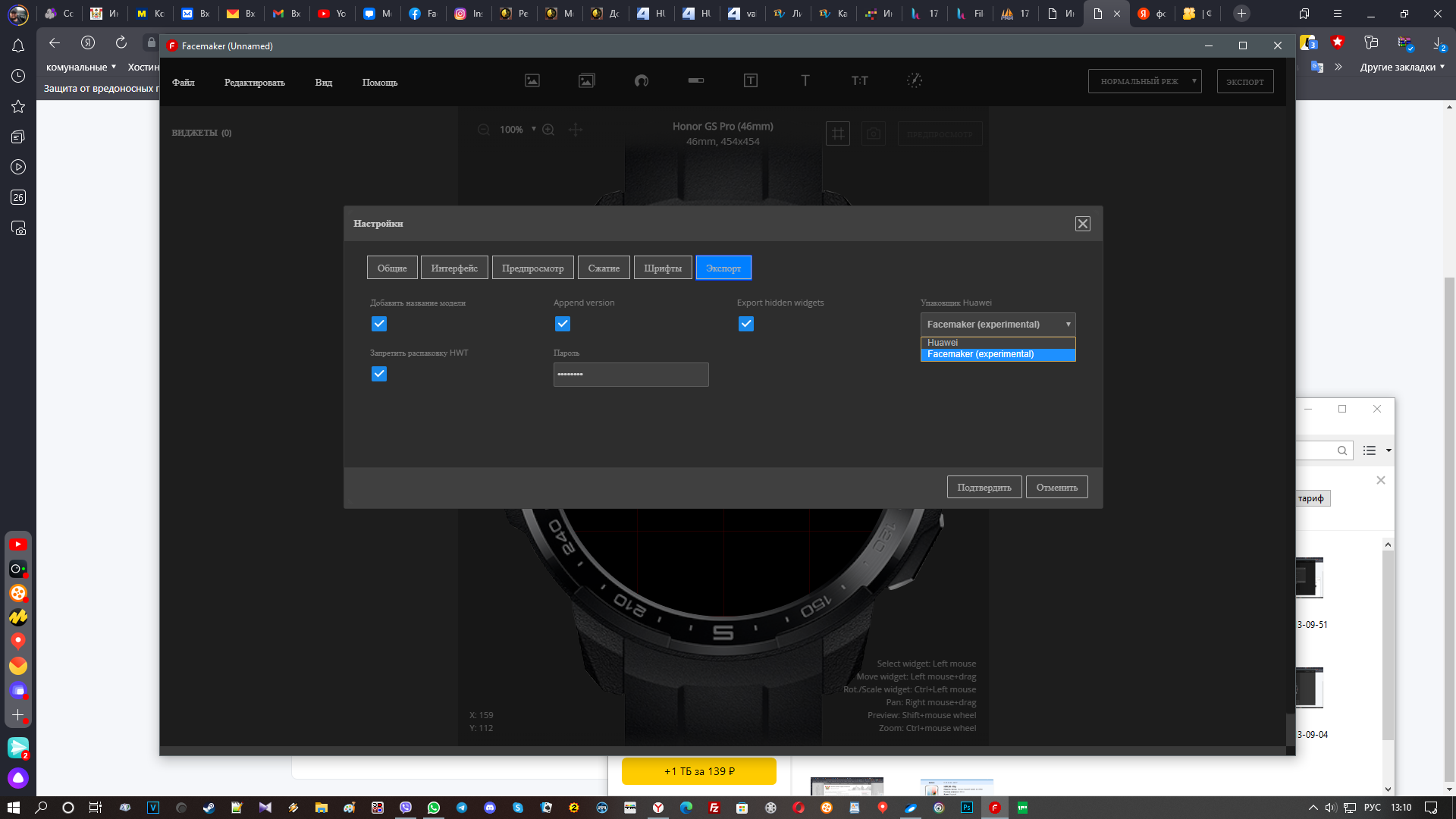Open the Сжатие tab
Viewport: 1456px width, 819px height.
pos(604,268)
